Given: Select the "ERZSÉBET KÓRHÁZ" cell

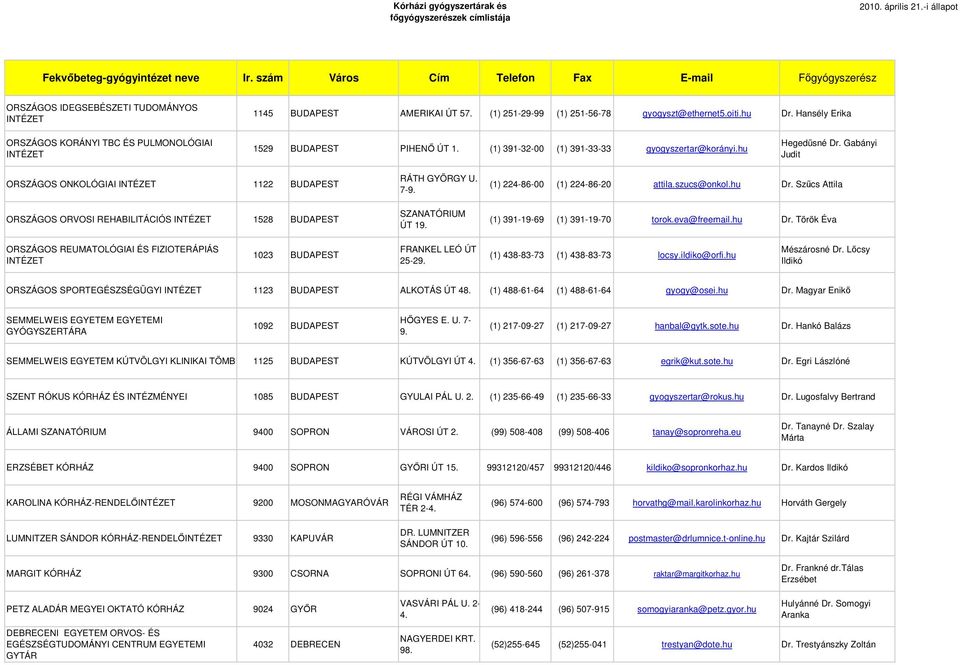Looking at the screenshot, I should click(x=121, y=467).
